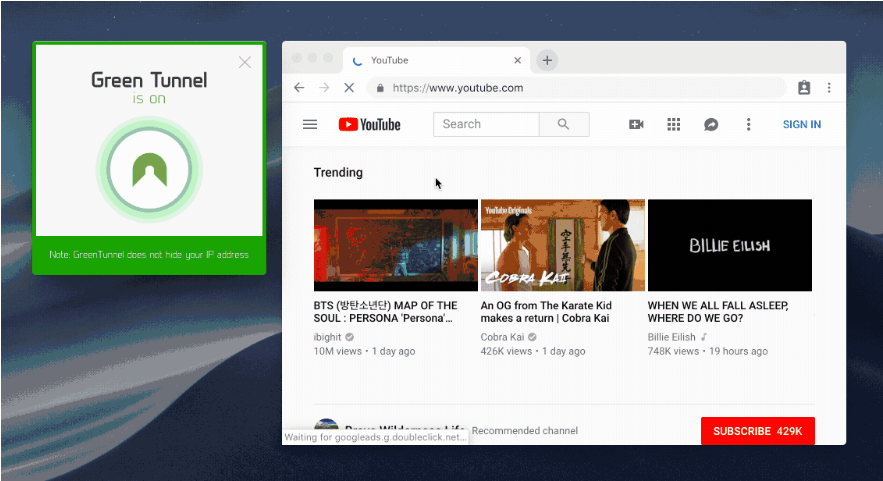Screen dimensions: 883x481
Task: Click the SUBSCRIBE 429K button
Action: (757, 431)
